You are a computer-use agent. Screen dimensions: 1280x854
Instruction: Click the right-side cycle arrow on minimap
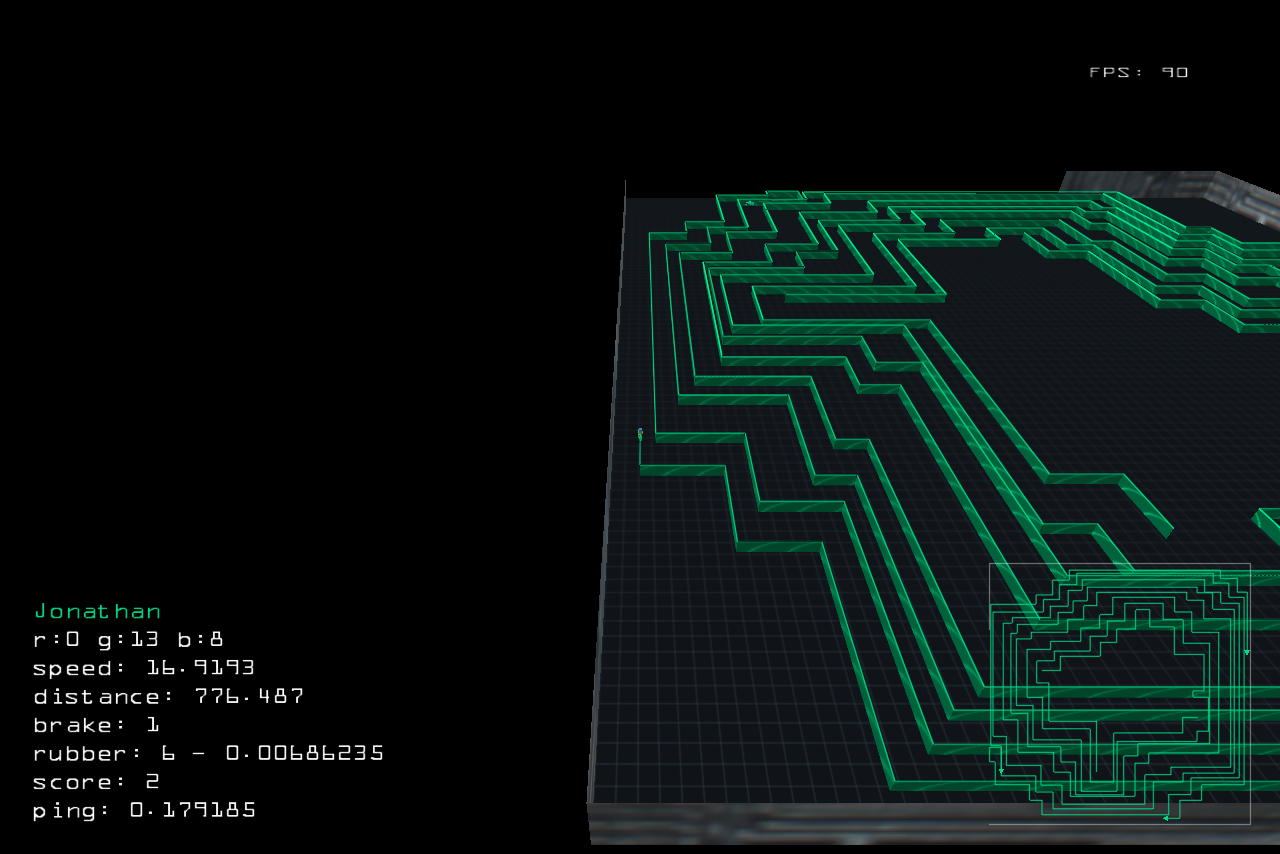pos(1247,652)
